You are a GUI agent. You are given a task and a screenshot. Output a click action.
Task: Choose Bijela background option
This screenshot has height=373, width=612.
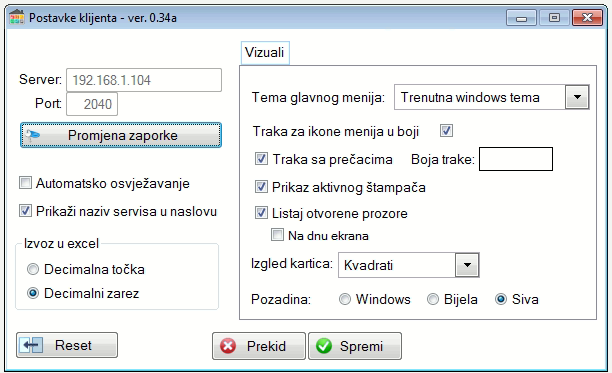tap(432, 299)
